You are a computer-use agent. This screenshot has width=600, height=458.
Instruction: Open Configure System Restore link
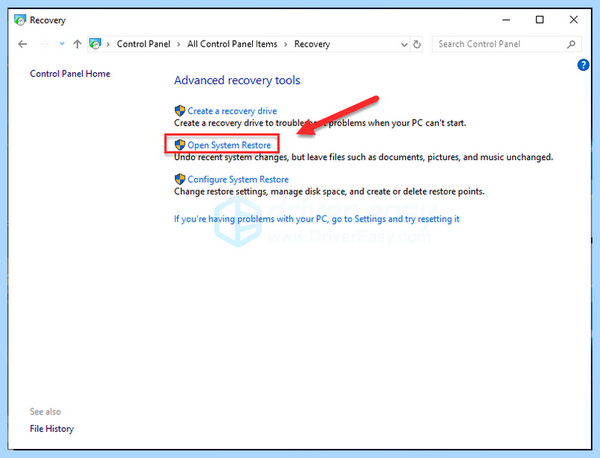pyautogui.click(x=238, y=179)
